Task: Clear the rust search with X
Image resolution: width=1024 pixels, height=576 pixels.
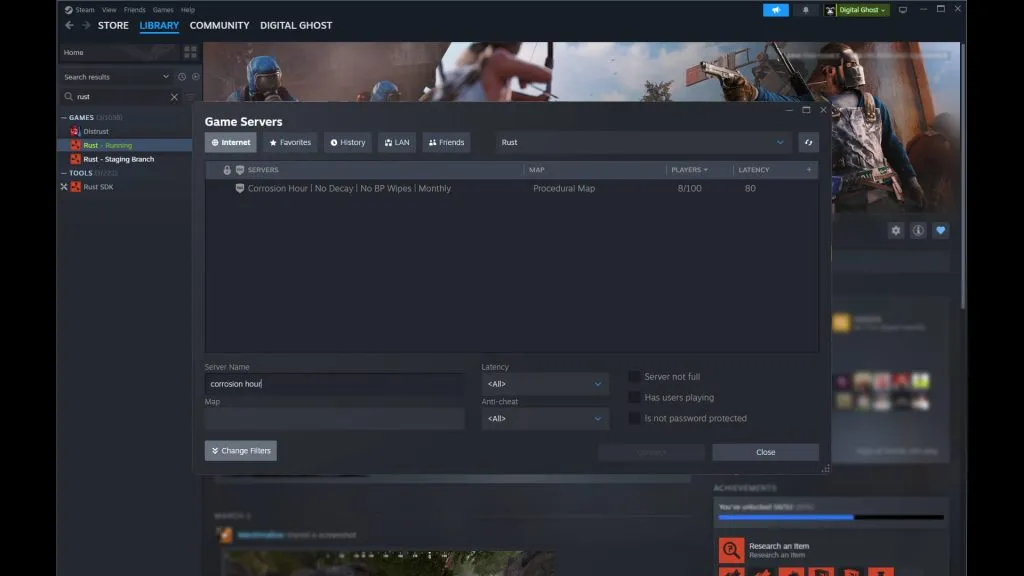Action: tap(174, 97)
